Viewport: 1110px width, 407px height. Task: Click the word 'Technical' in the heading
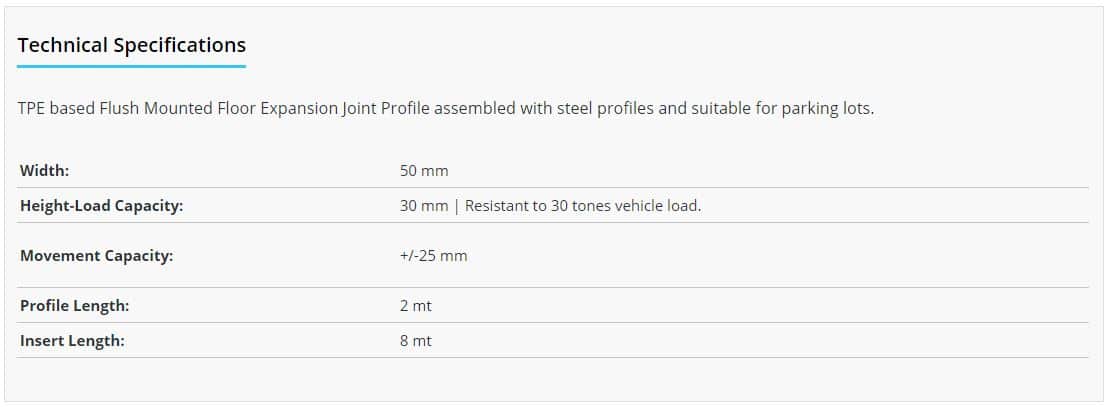[63, 45]
